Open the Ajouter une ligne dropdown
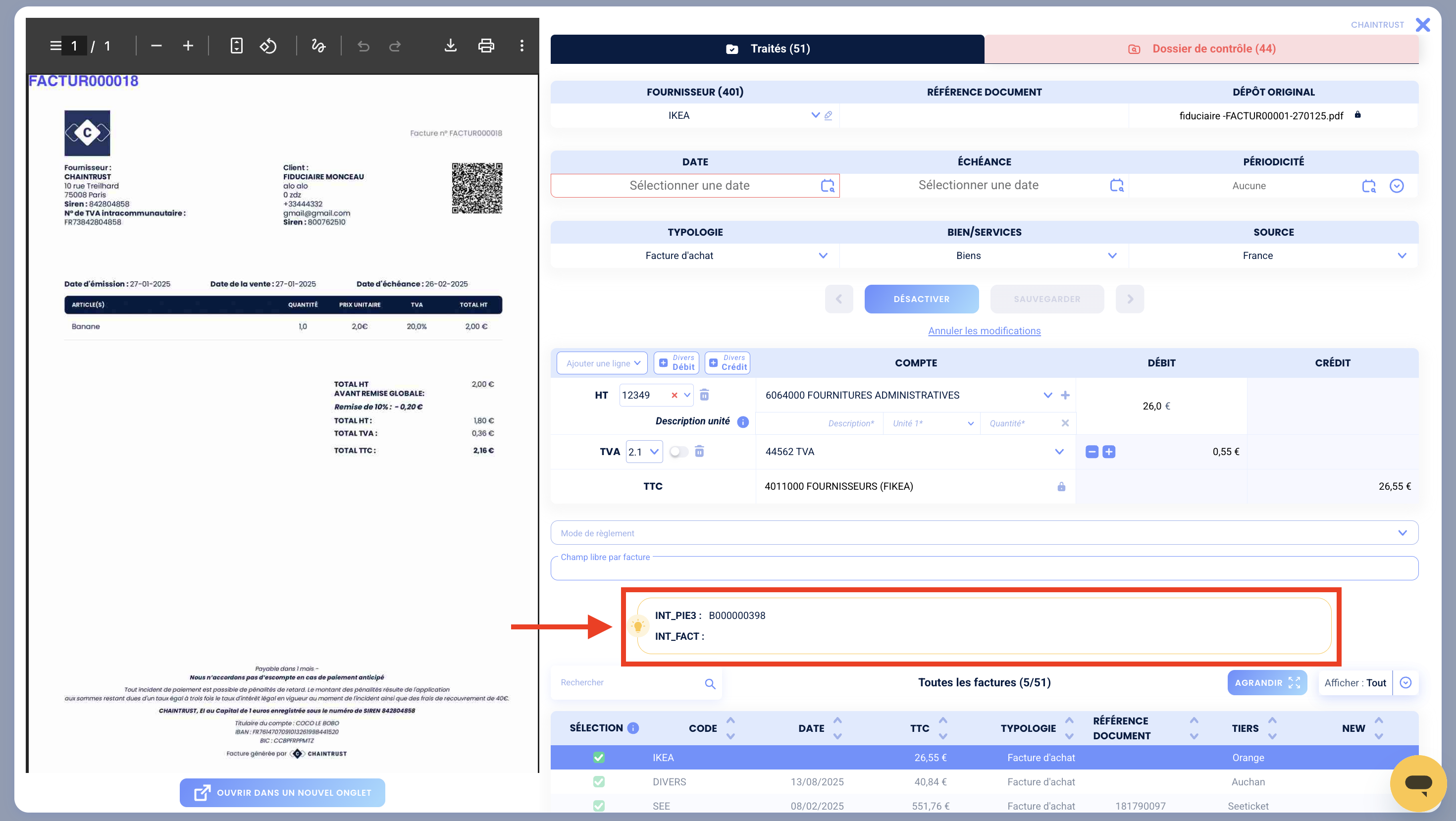The width and height of the screenshot is (1456, 821). point(602,363)
